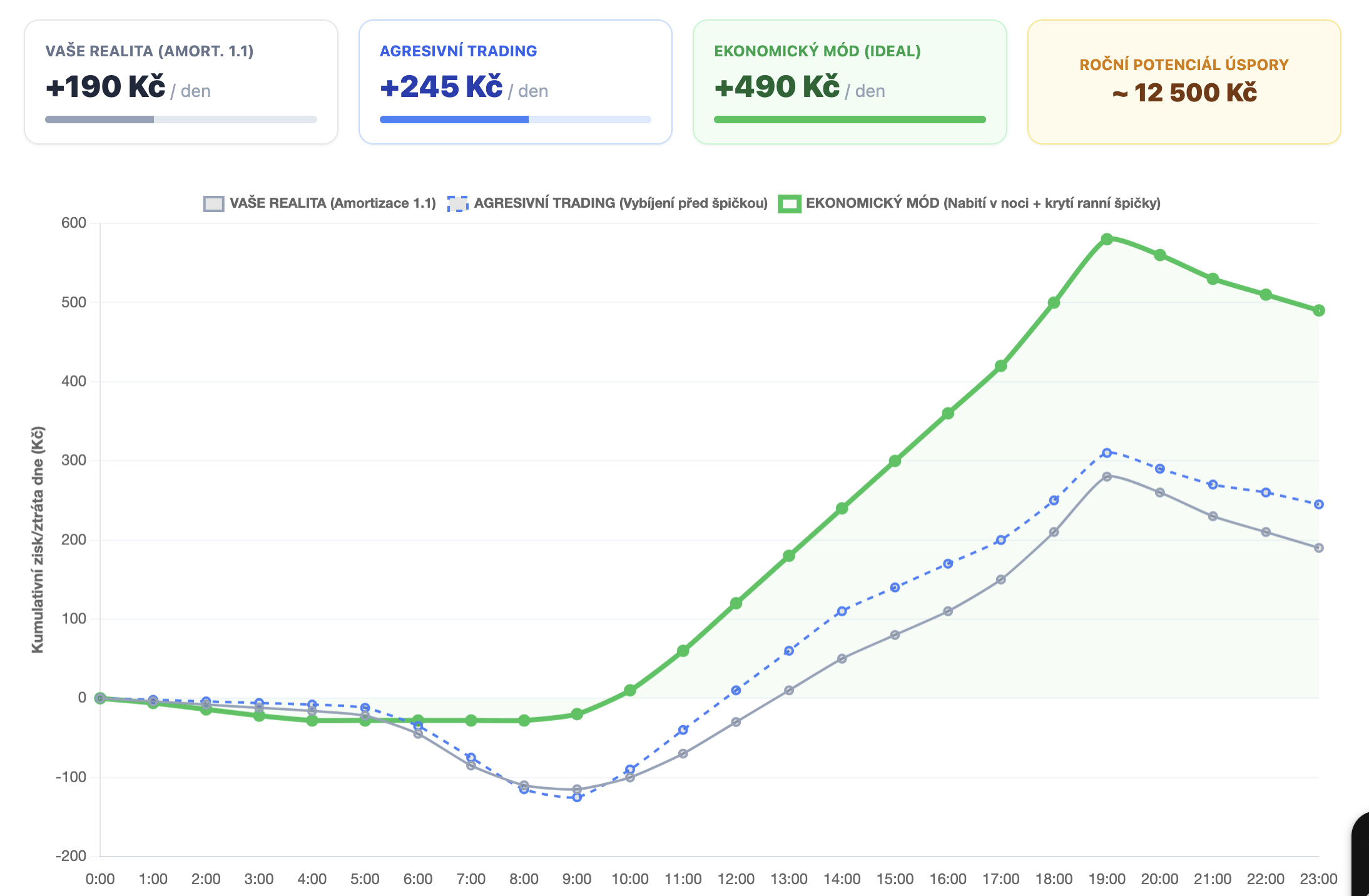Viewport: 1369px width, 896px height.
Task: Click gray line peak point at 19:00
Action: (1107, 476)
